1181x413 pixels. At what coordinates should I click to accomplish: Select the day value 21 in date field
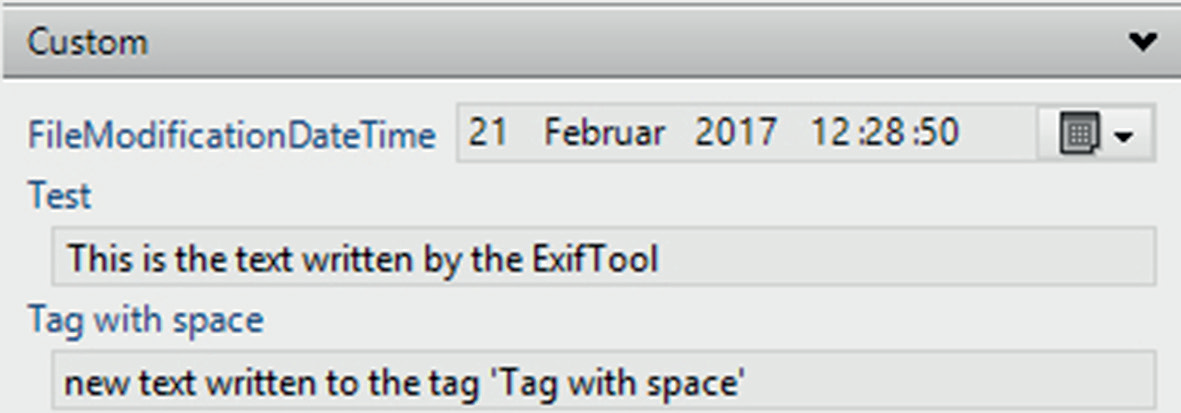point(488,133)
